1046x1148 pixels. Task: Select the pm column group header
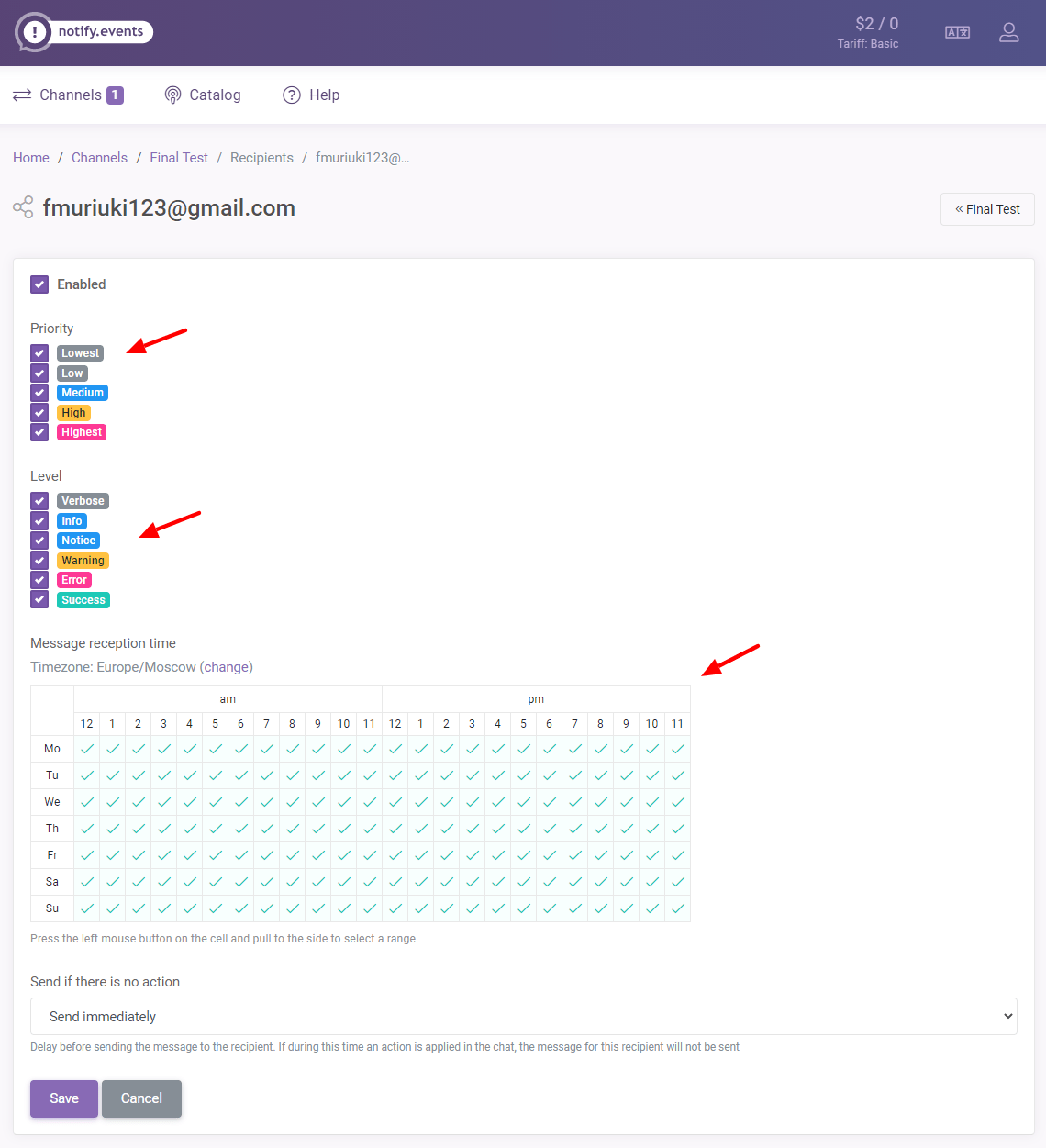click(536, 699)
